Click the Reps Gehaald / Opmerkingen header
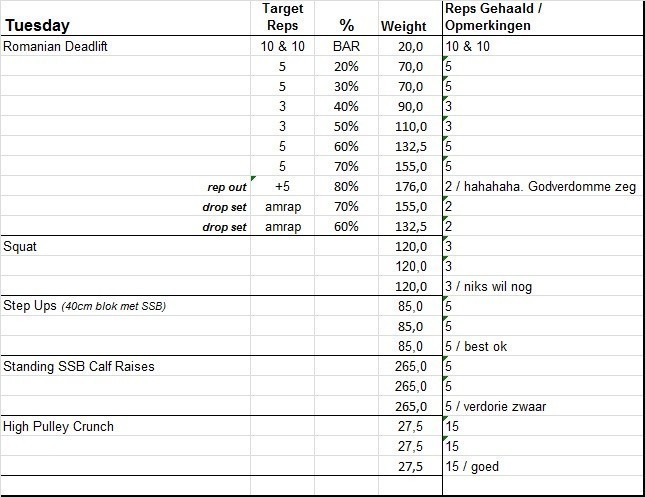 pyautogui.click(x=490, y=17)
